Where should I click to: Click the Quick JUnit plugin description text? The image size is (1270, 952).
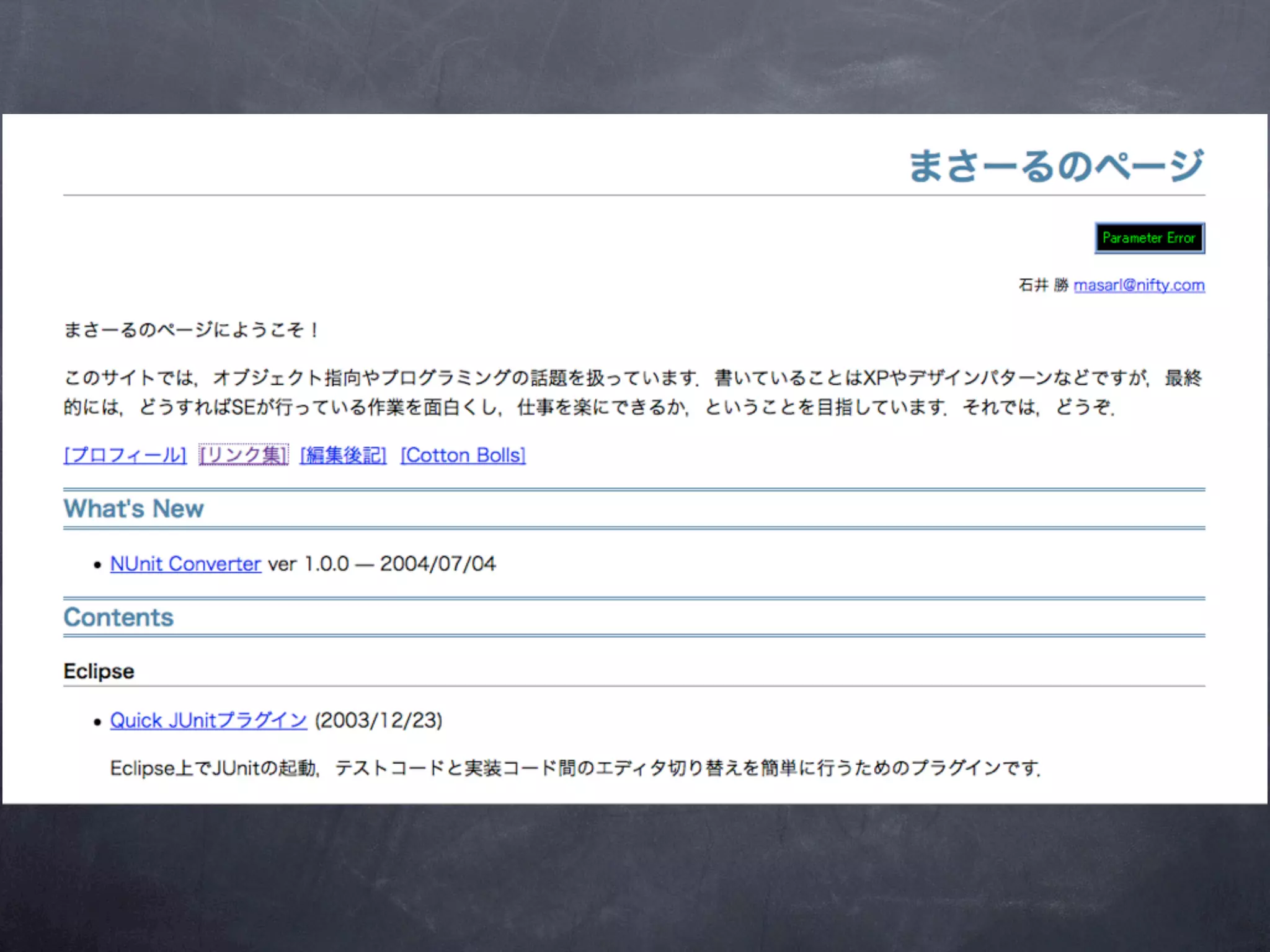pyautogui.click(x=575, y=769)
